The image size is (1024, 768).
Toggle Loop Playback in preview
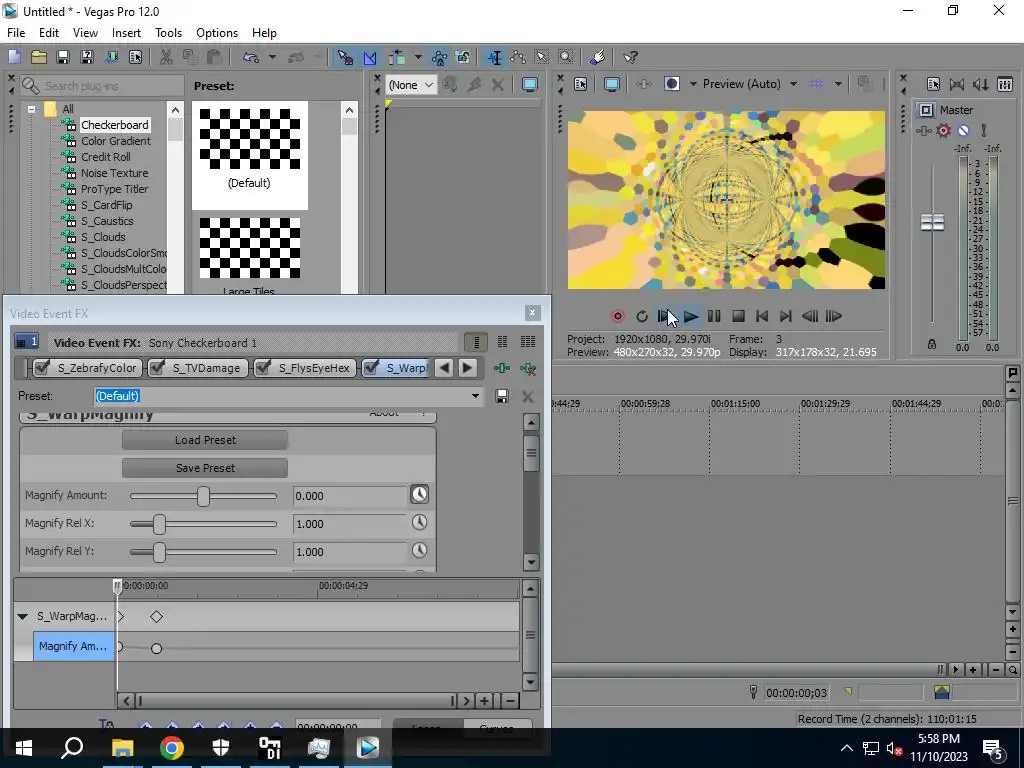point(642,317)
